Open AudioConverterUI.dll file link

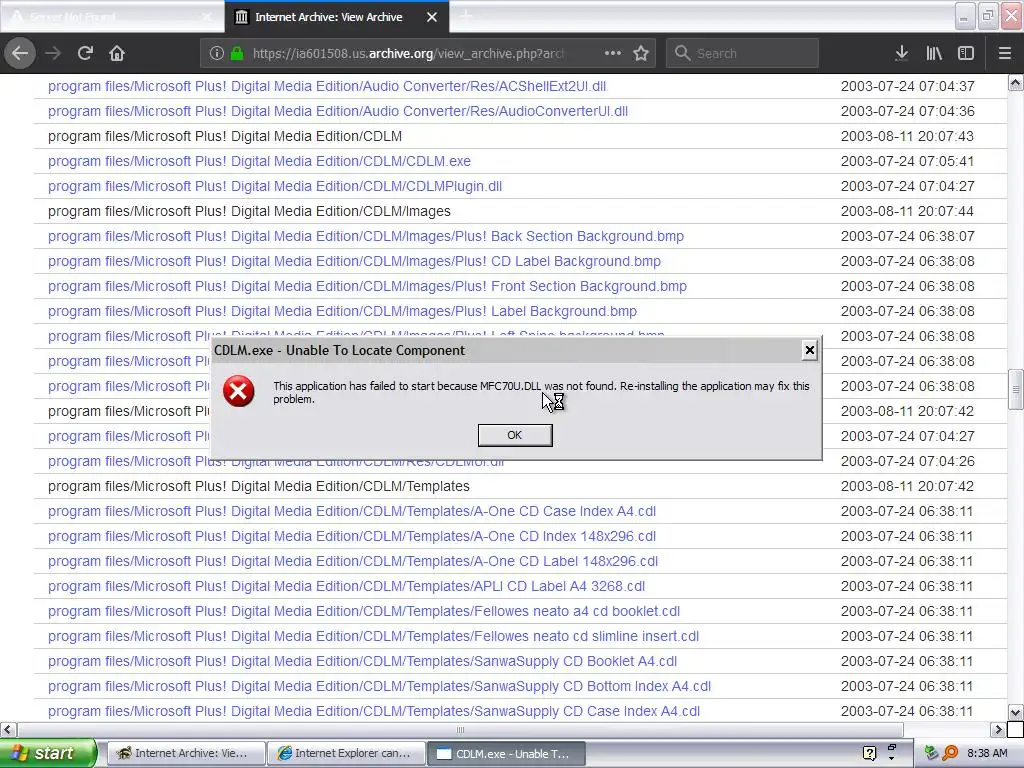coord(338,111)
